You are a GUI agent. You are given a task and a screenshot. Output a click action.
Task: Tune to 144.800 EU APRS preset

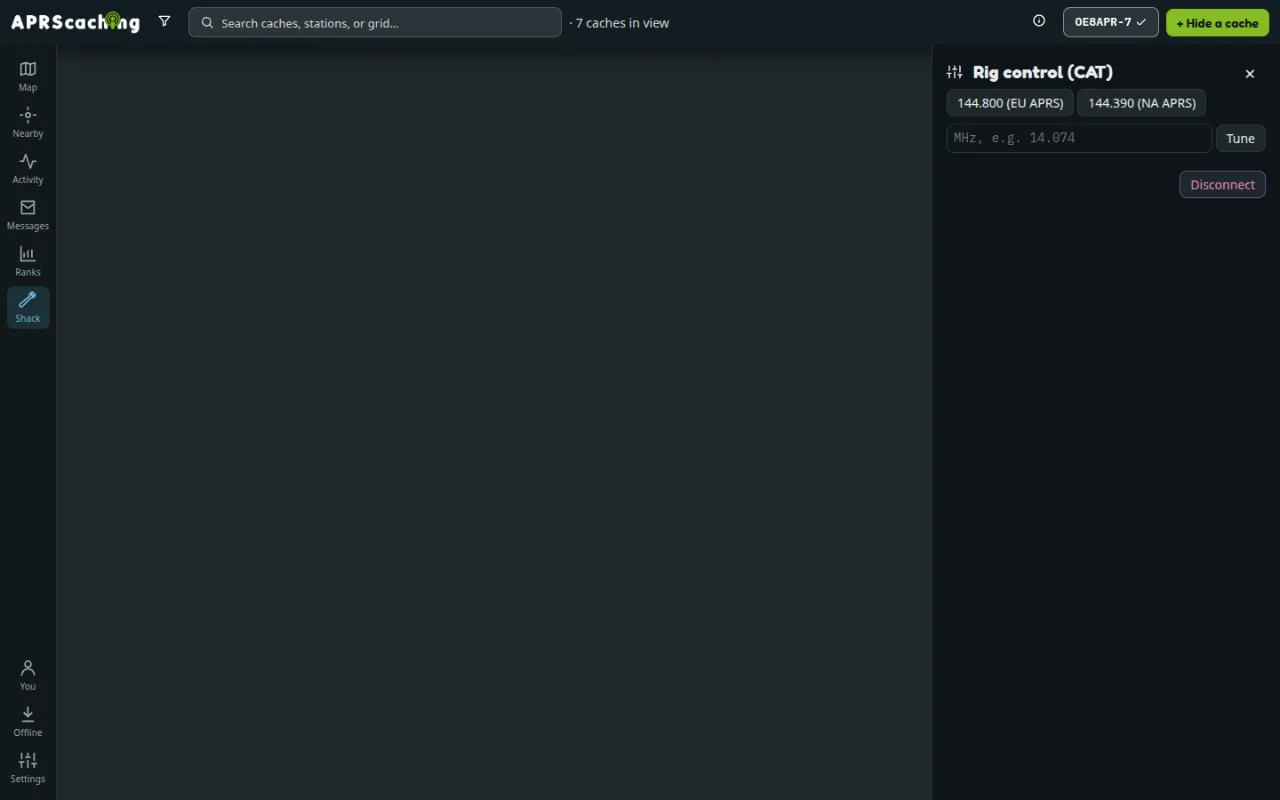(x=1010, y=103)
